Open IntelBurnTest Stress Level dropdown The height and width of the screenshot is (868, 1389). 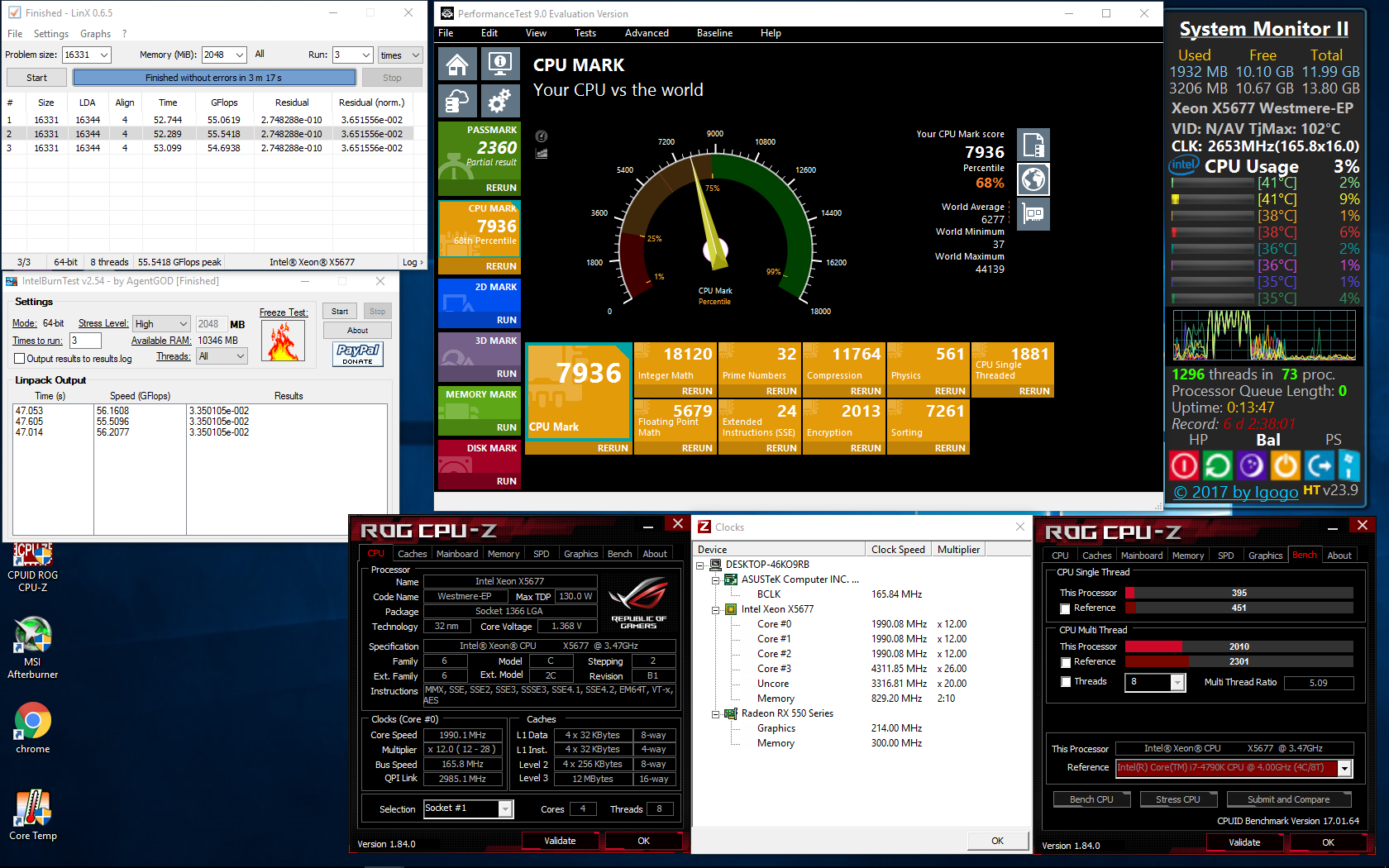pyautogui.click(x=161, y=324)
